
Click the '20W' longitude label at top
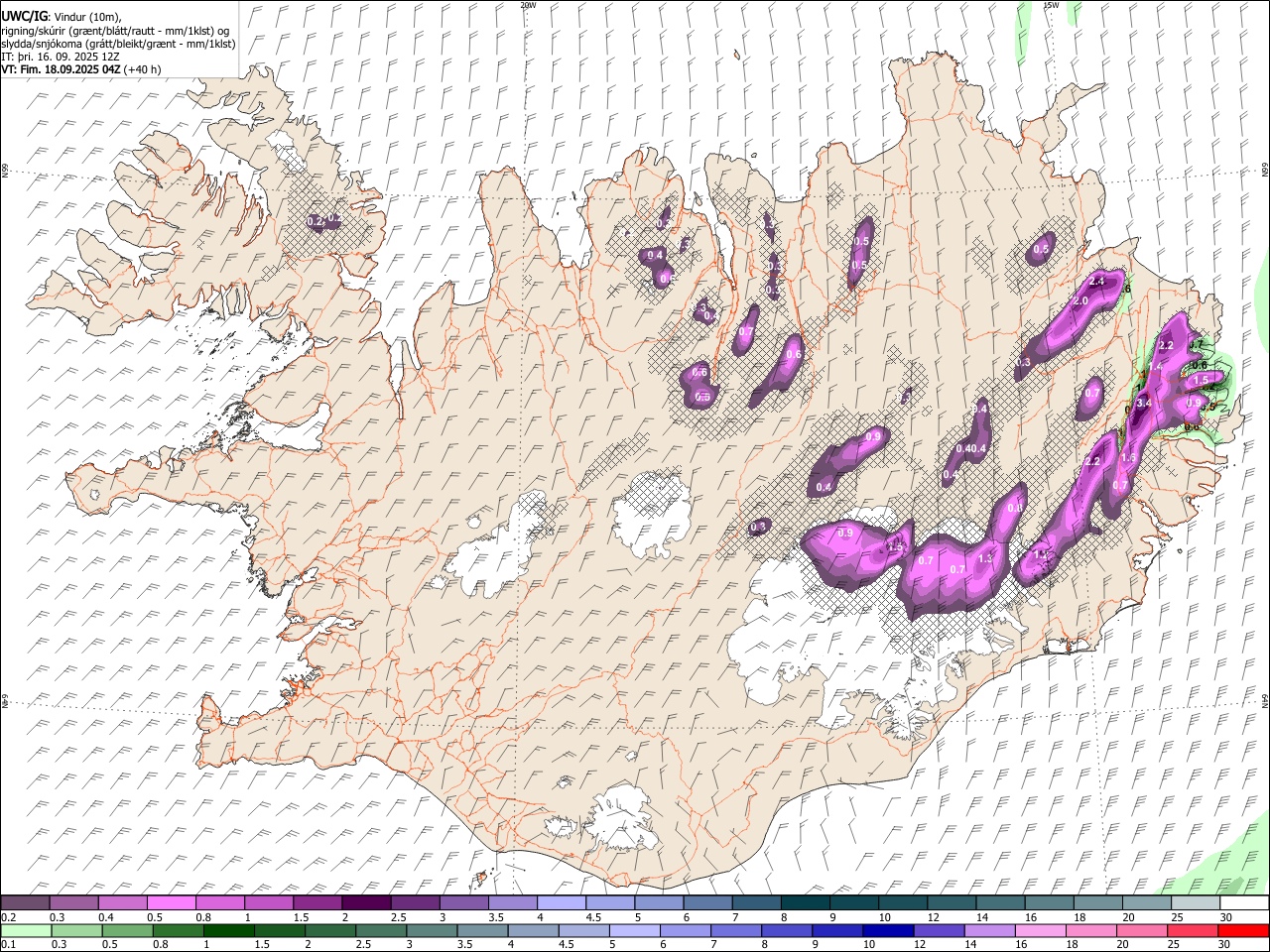[528, 5]
